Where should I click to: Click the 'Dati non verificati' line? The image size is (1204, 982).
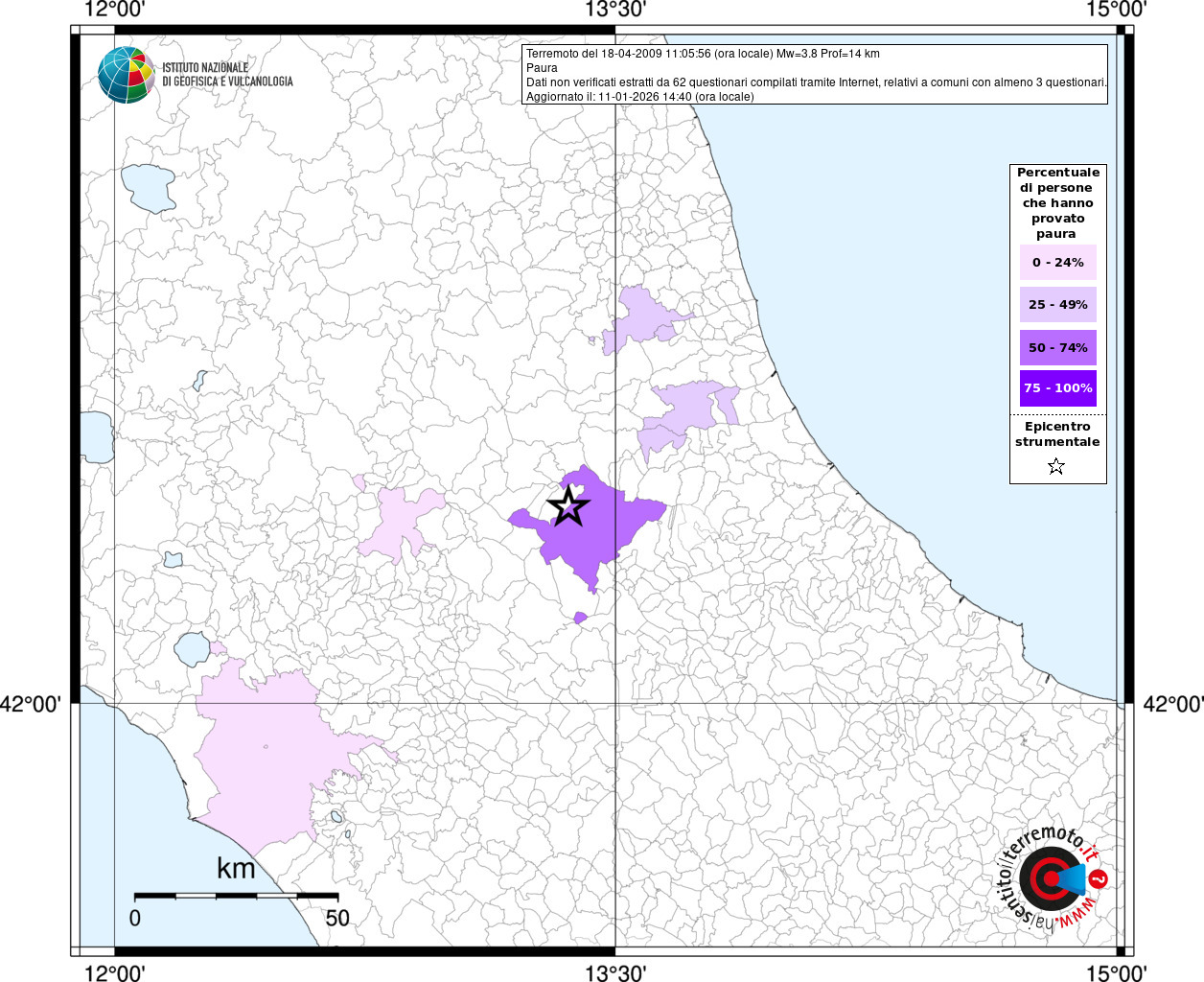point(817,82)
